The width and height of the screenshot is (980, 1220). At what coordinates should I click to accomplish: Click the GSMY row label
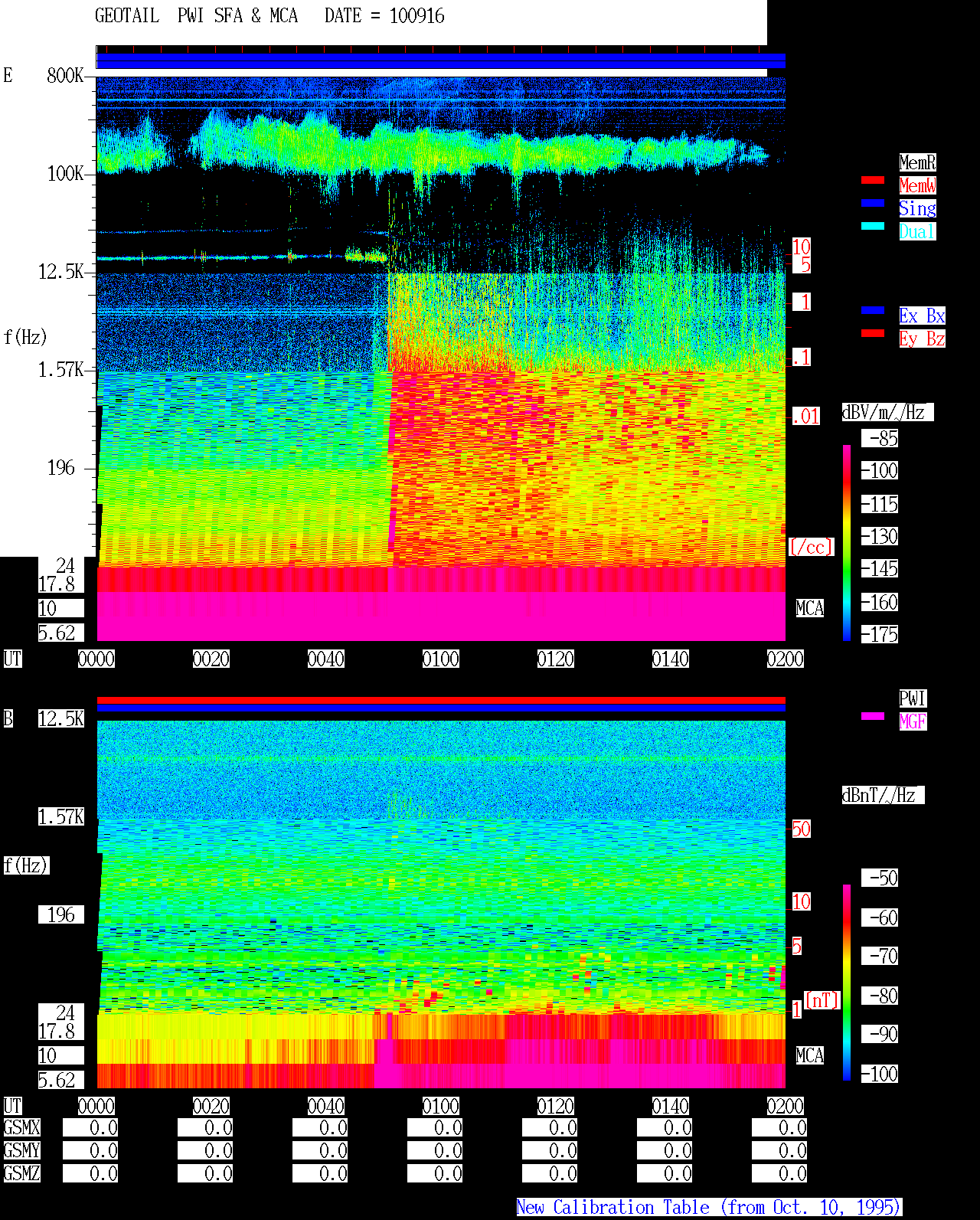22,1150
